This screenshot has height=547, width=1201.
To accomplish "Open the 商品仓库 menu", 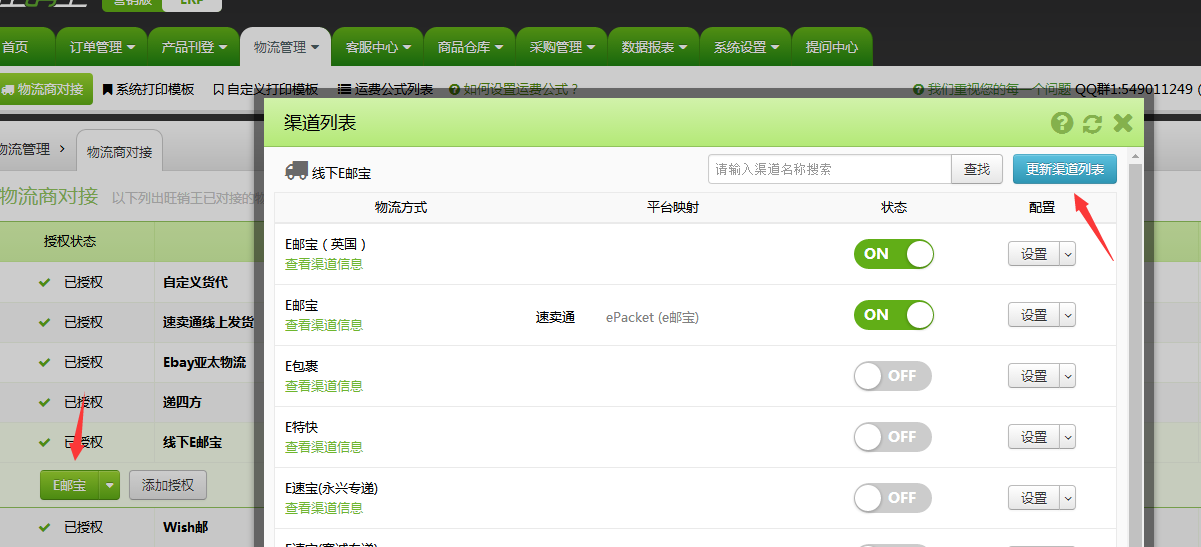I will pyautogui.click(x=470, y=47).
